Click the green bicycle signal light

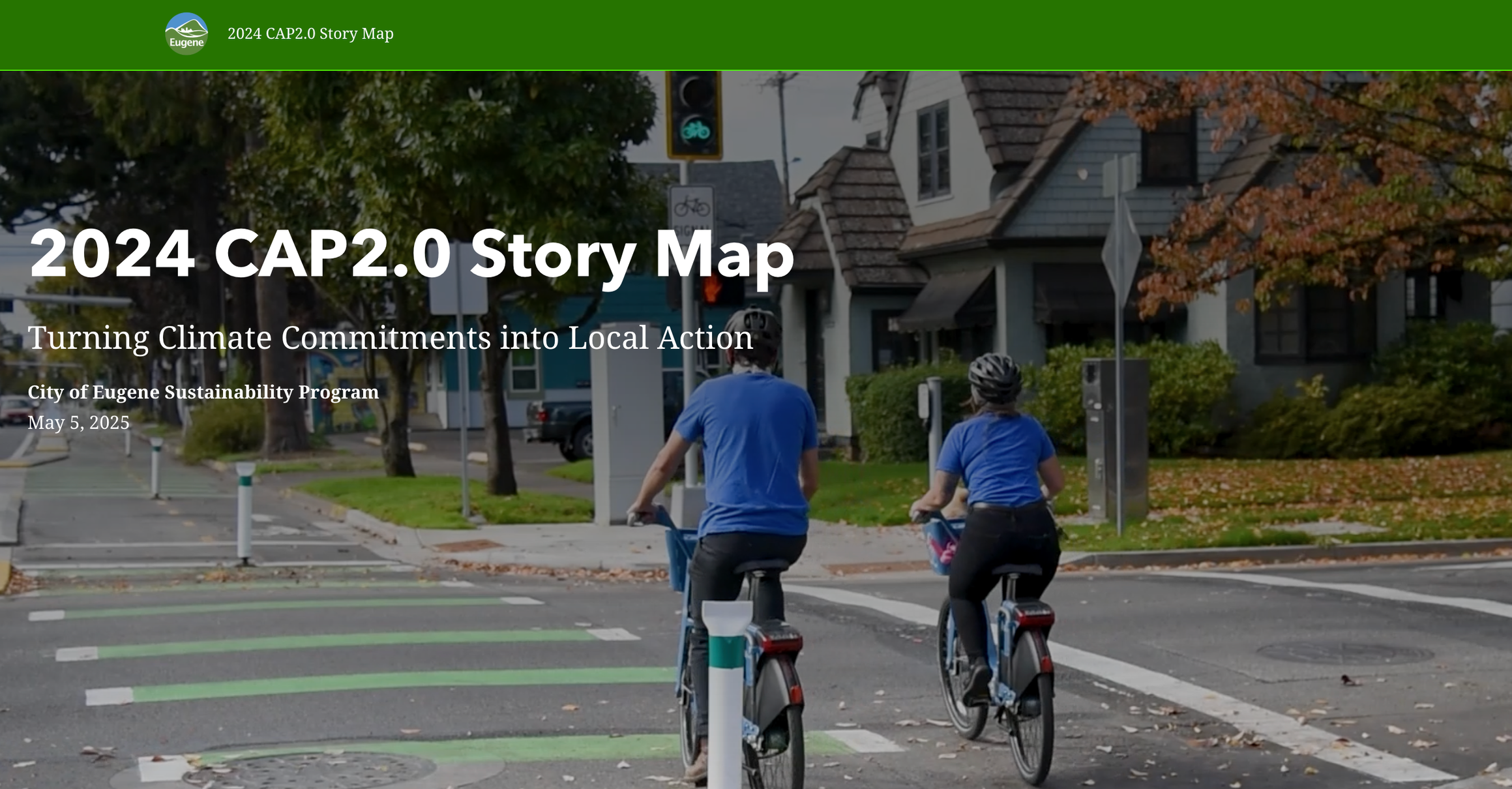click(x=695, y=130)
